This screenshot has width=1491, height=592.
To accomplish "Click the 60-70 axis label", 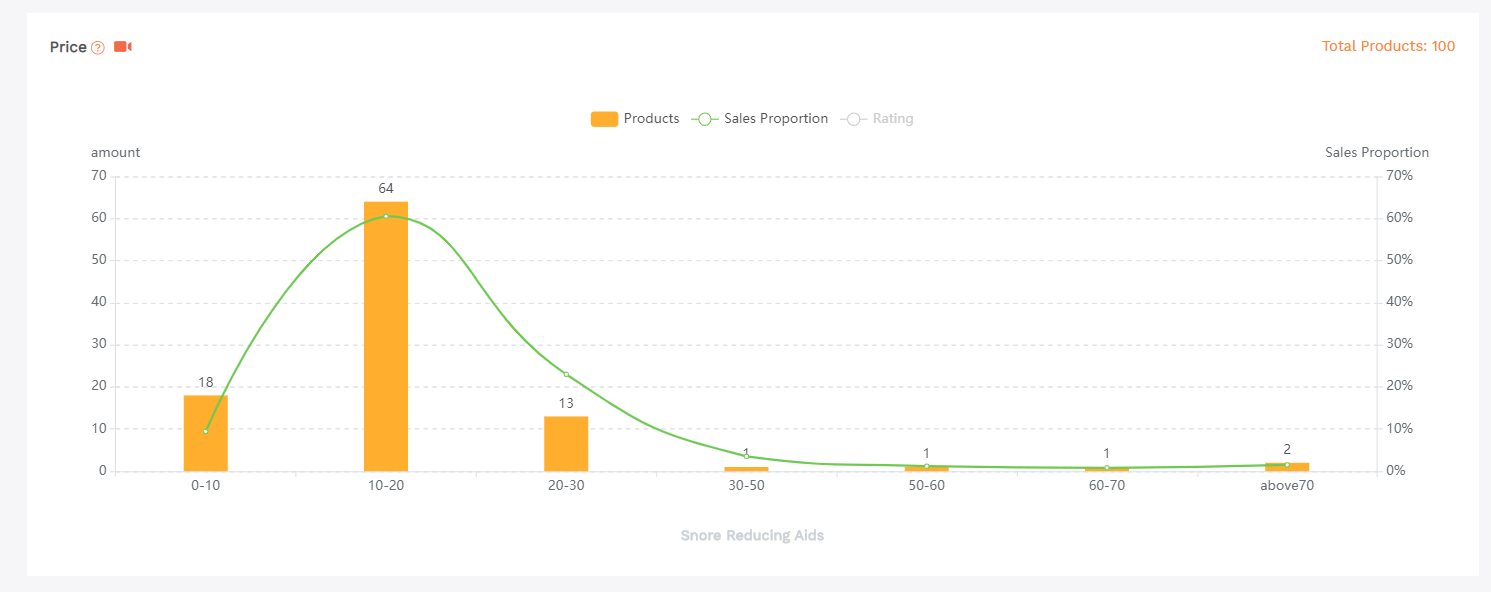I will [1106, 486].
